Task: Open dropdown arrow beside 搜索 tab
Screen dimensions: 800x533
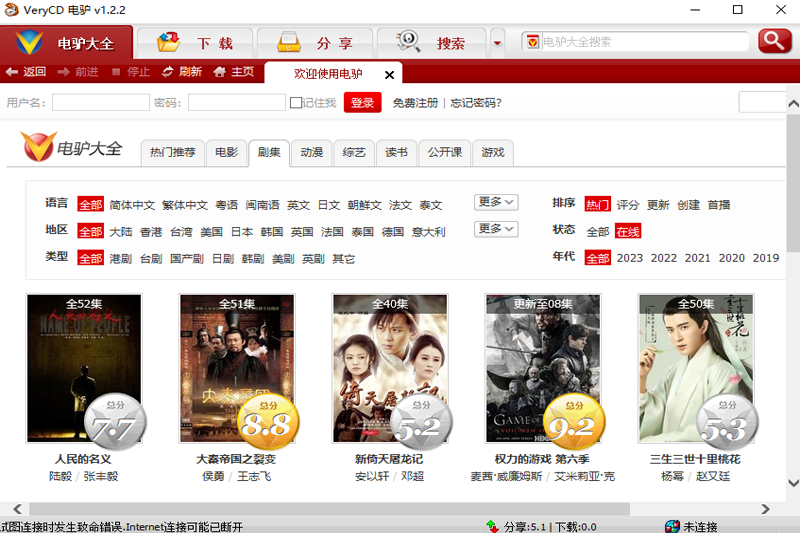Action: 497,43
